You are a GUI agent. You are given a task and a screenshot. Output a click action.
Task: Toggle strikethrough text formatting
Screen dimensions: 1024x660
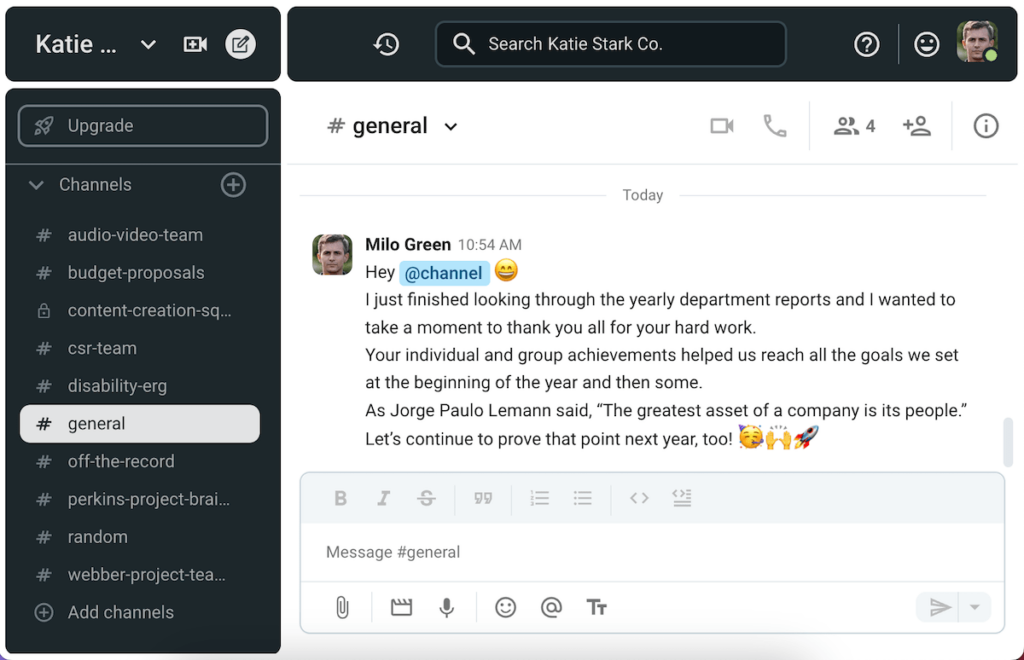(427, 498)
